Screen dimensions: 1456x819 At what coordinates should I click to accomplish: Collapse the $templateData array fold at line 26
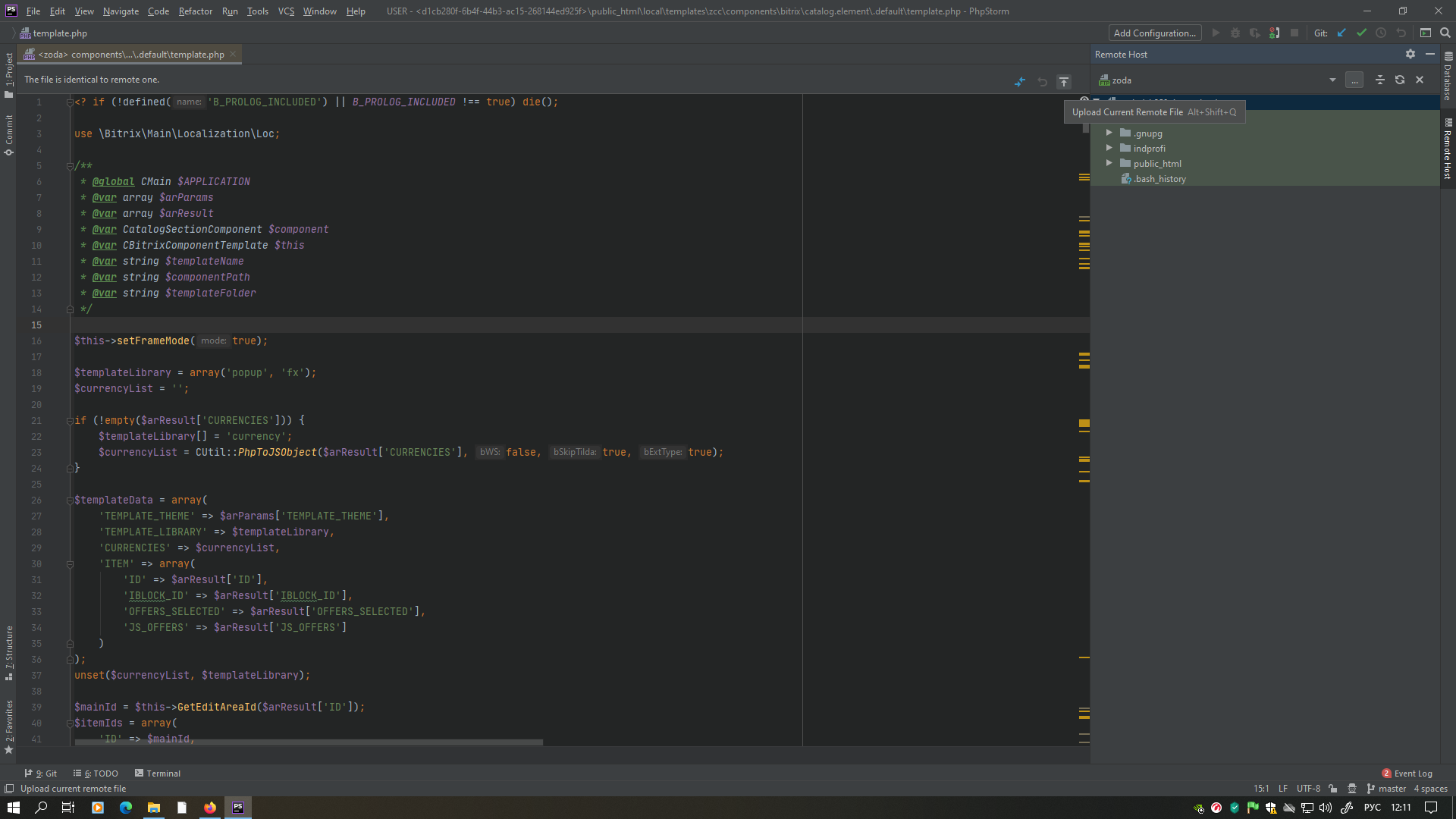70,500
